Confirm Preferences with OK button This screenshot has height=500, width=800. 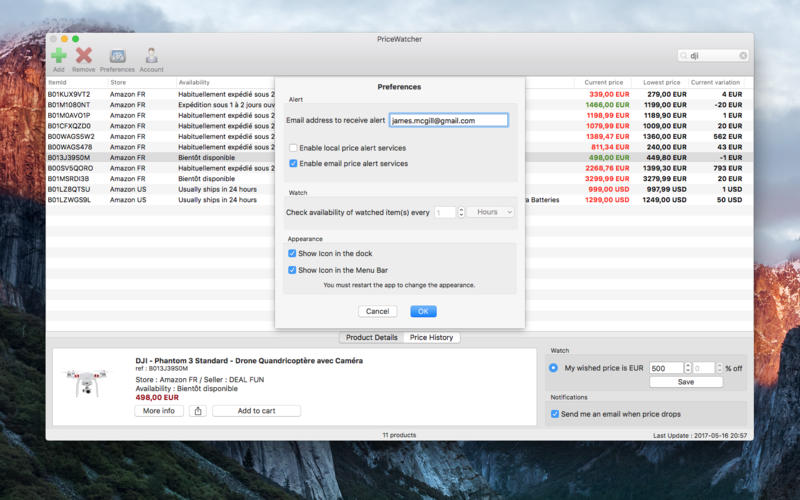coord(423,311)
